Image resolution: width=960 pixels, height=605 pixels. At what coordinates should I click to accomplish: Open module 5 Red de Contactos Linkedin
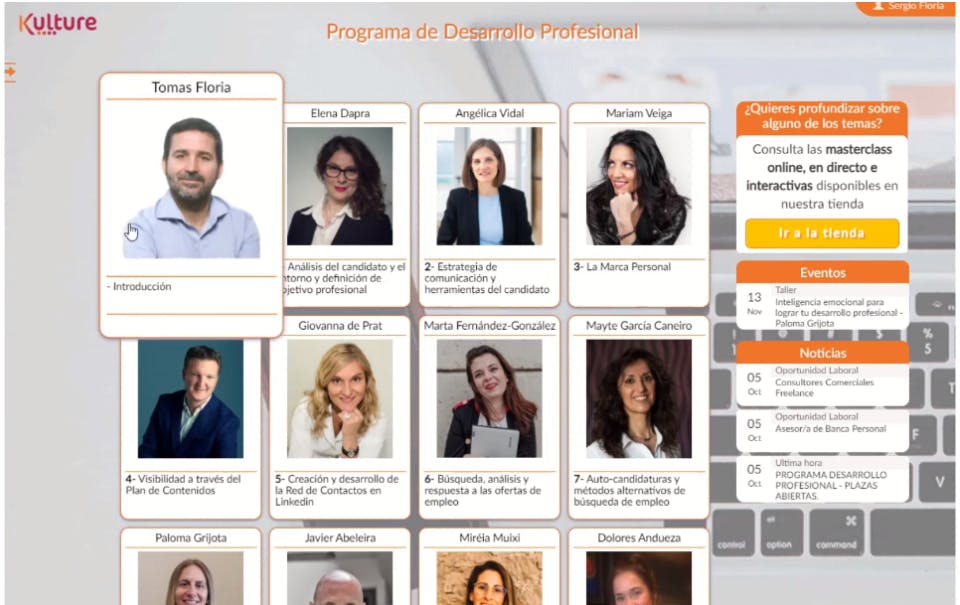click(337, 490)
